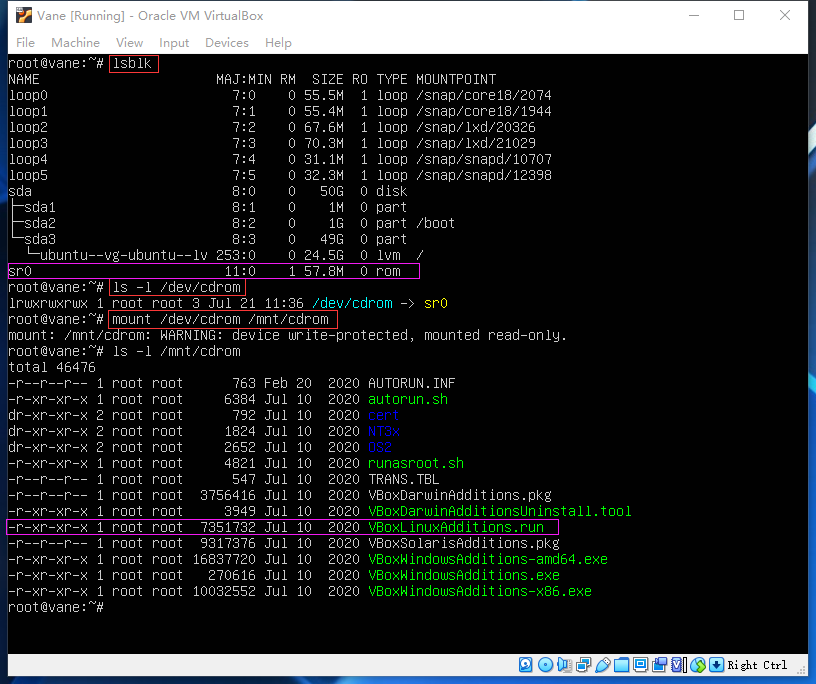Click the 'ls -l /dev/cdrom' command

click(177, 287)
